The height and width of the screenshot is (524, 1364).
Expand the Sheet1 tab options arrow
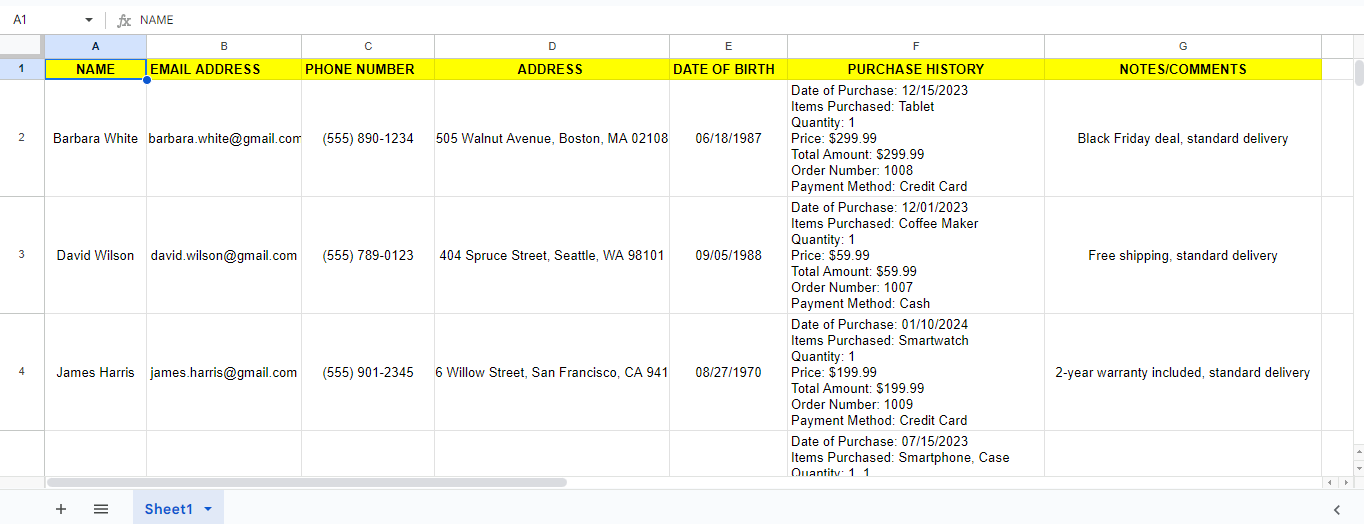[x=208, y=509]
